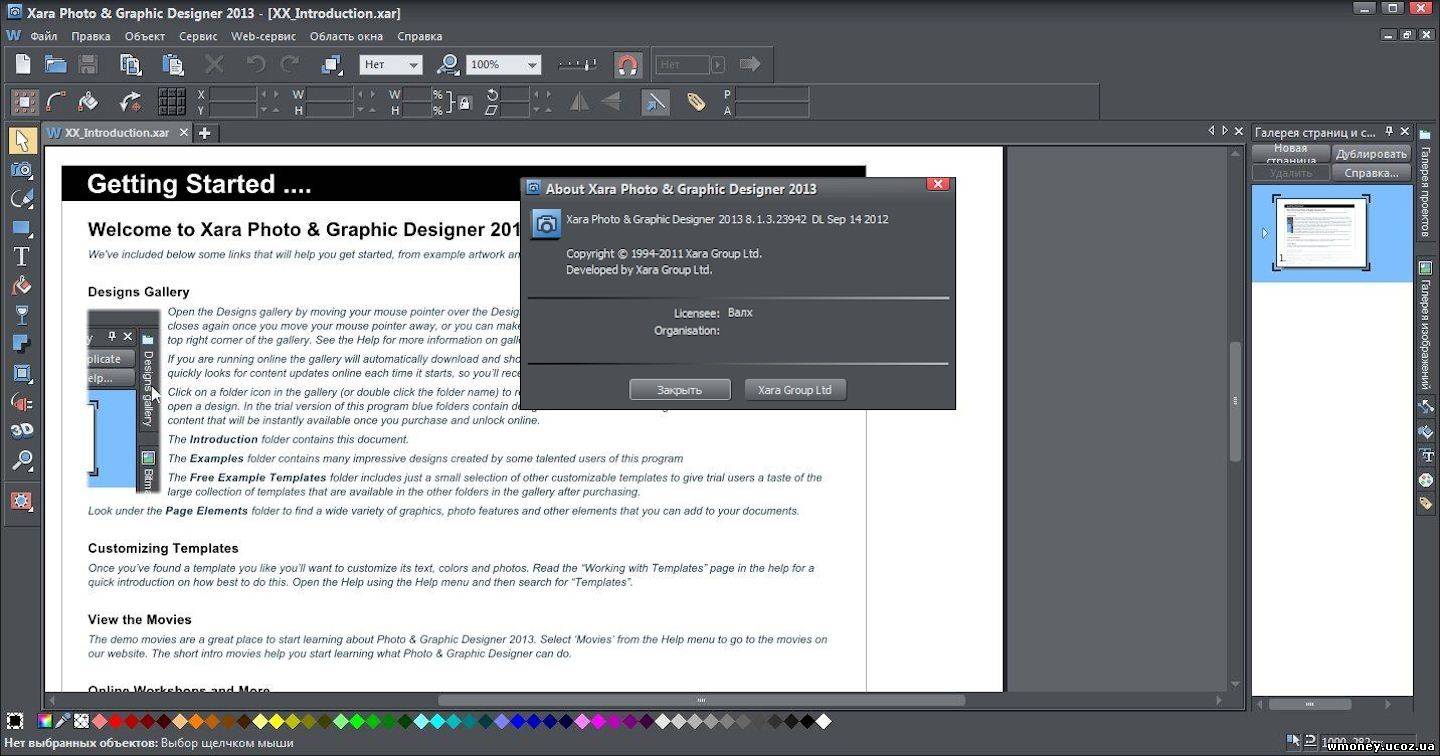
Task: Choose the Shadow tool
Action: coord(21,344)
